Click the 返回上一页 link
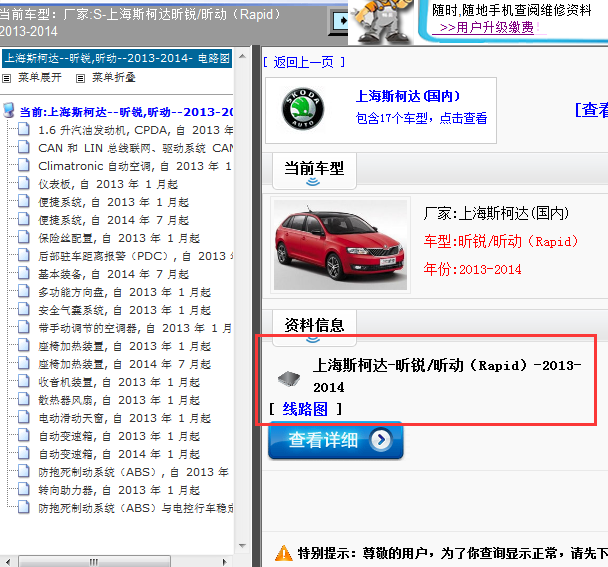This screenshot has width=608, height=567. pyautogui.click(x=303, y=62)
